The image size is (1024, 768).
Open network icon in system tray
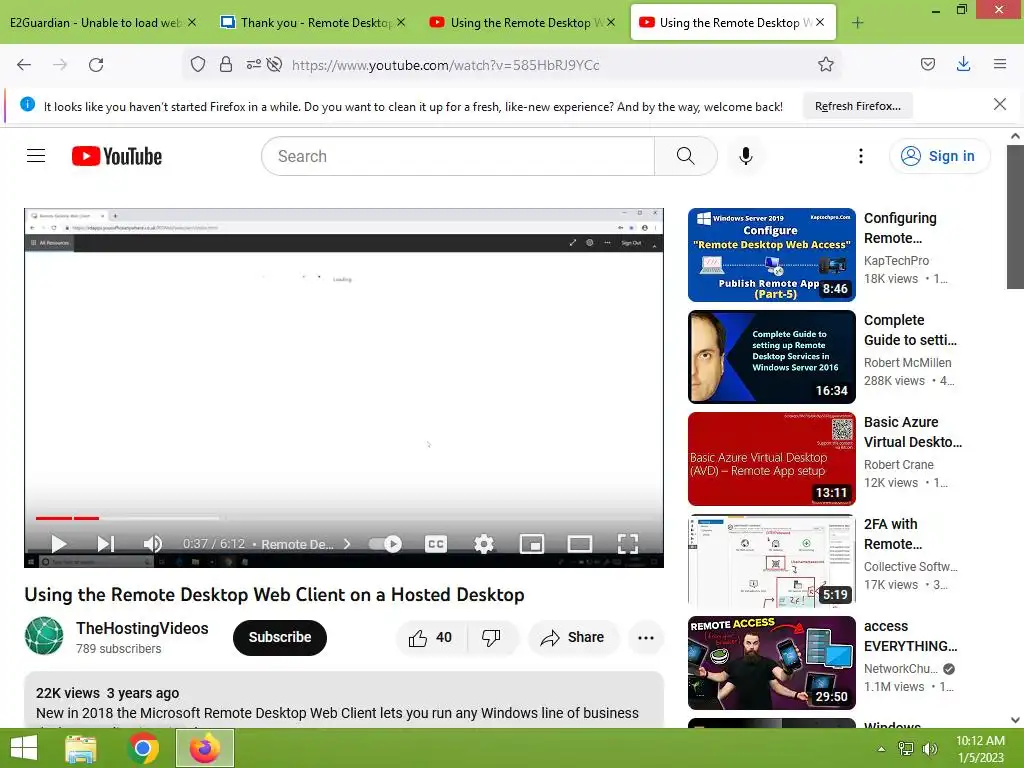[906, 749]
